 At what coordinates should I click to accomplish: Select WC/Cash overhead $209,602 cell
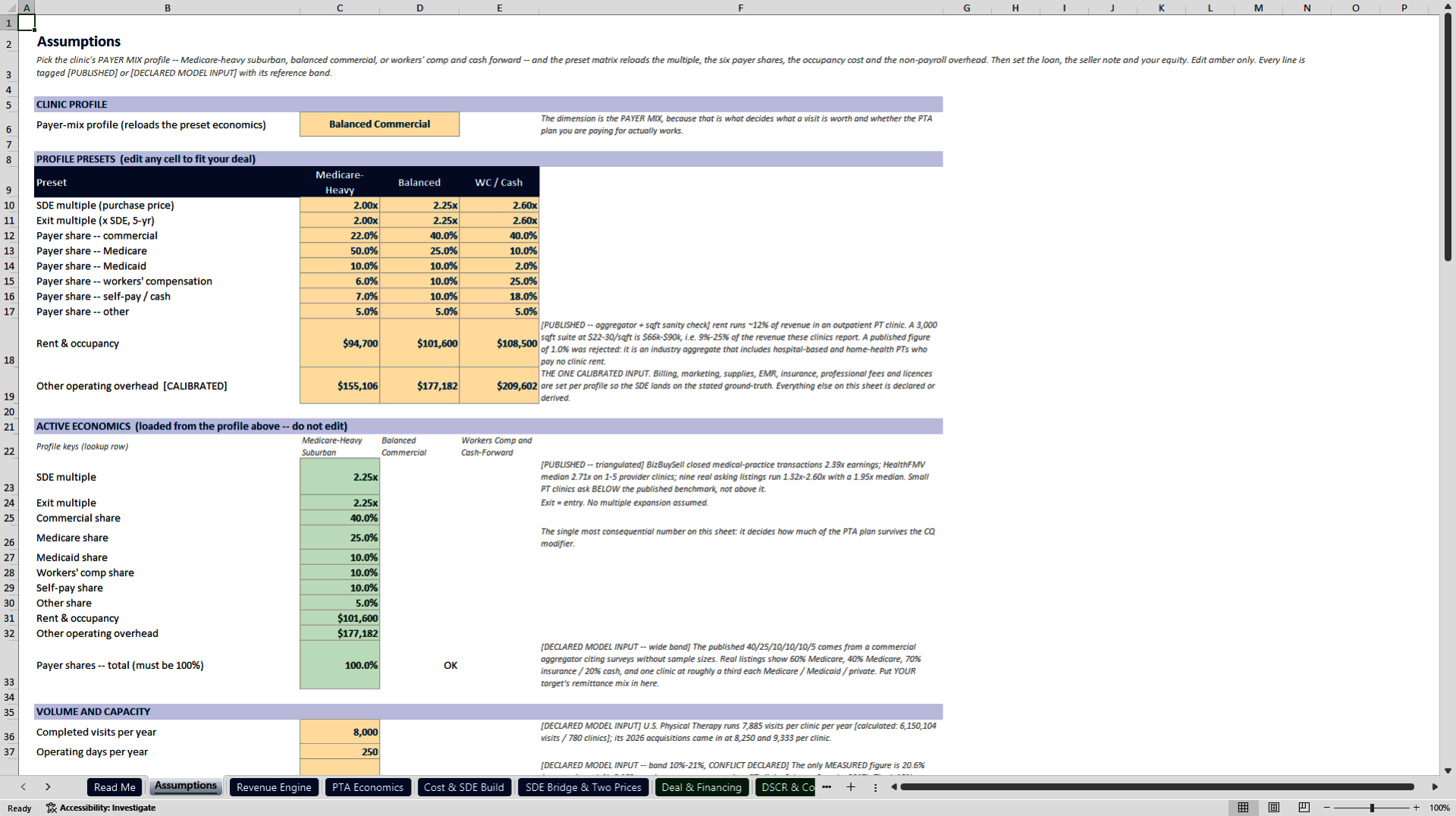tap(499, 386)
